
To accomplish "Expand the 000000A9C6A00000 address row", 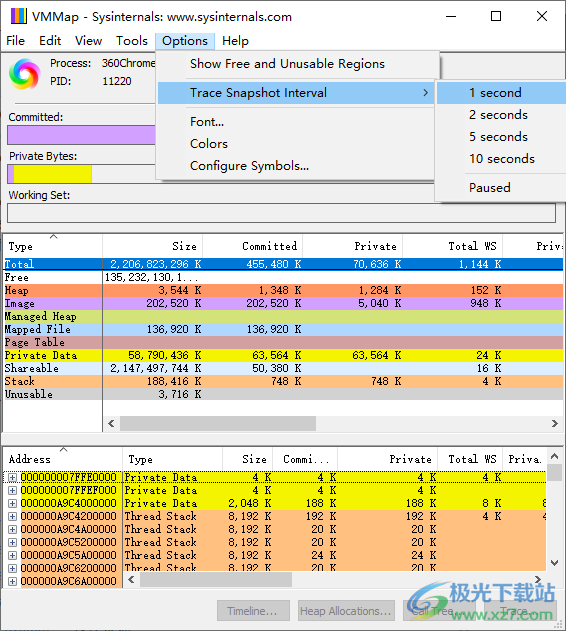I will 12,581.
